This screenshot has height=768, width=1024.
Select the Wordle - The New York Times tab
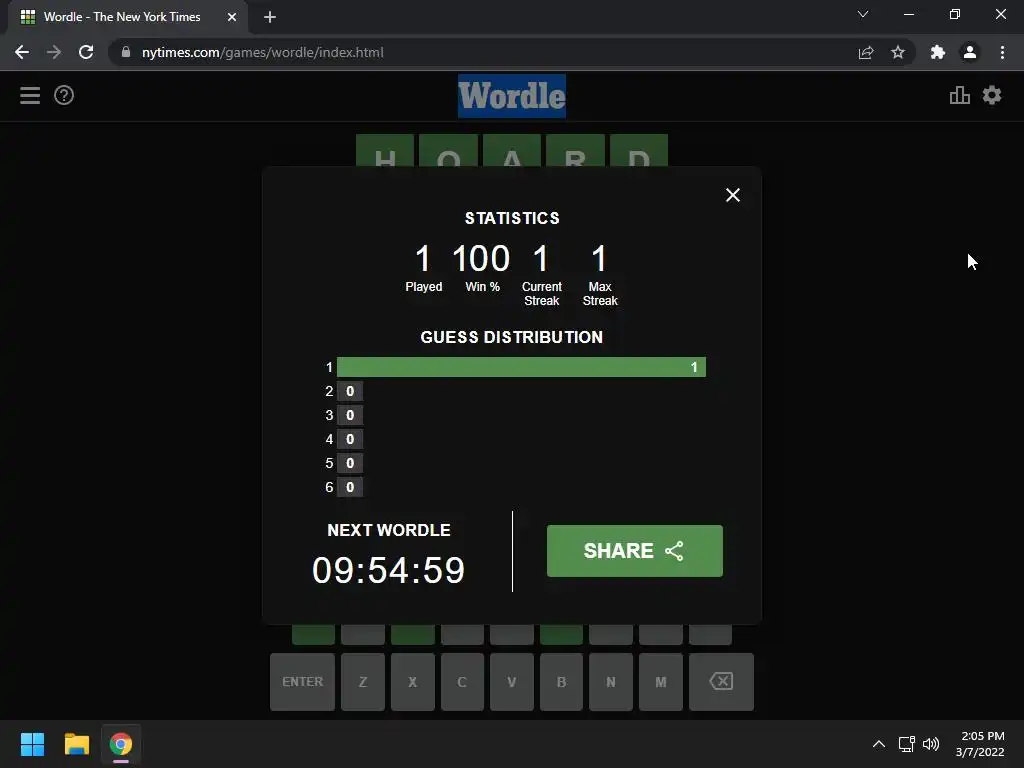click(x=128, y=17)
